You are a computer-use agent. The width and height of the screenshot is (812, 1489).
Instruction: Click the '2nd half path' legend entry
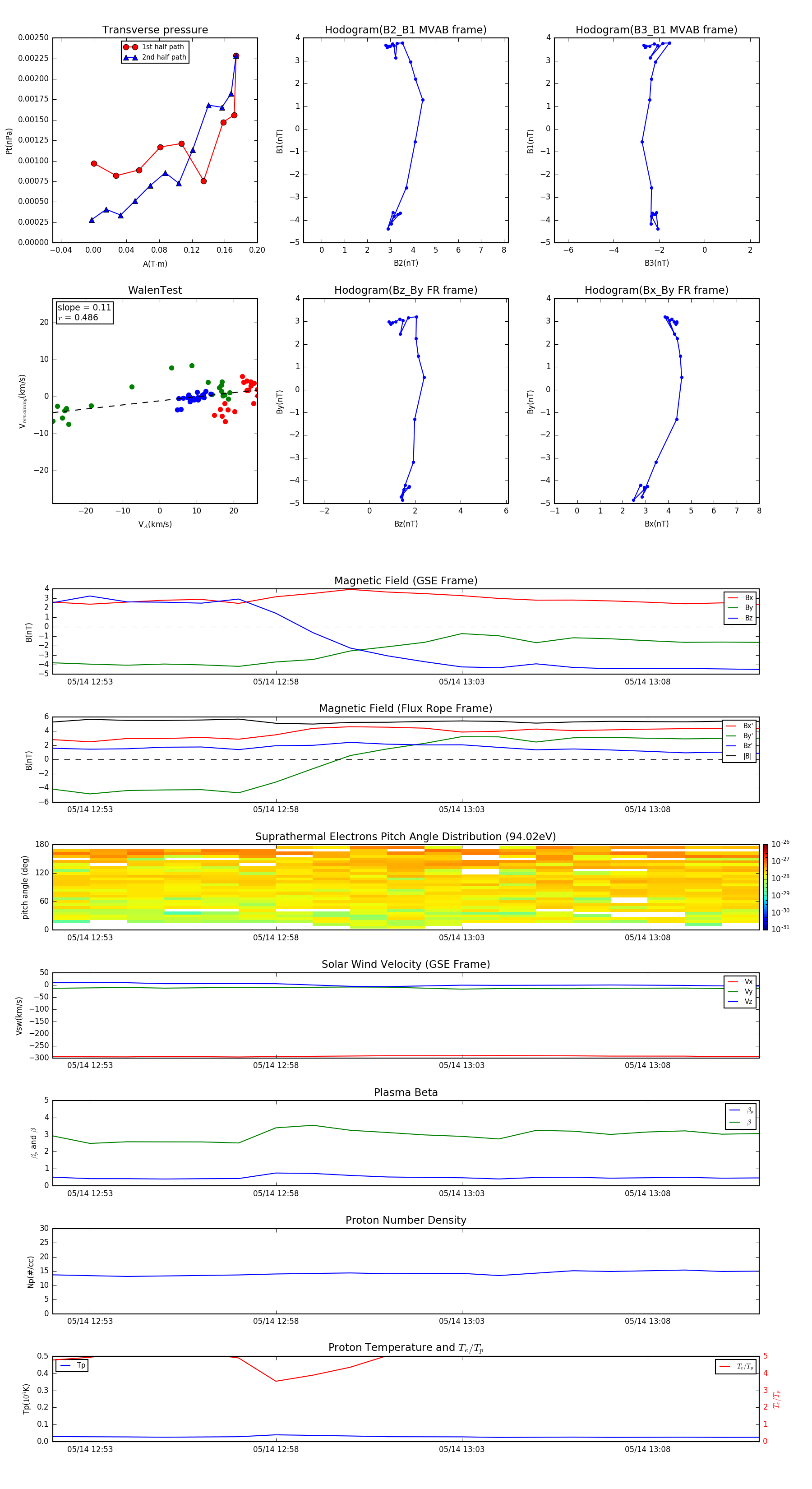pos(155,57)
